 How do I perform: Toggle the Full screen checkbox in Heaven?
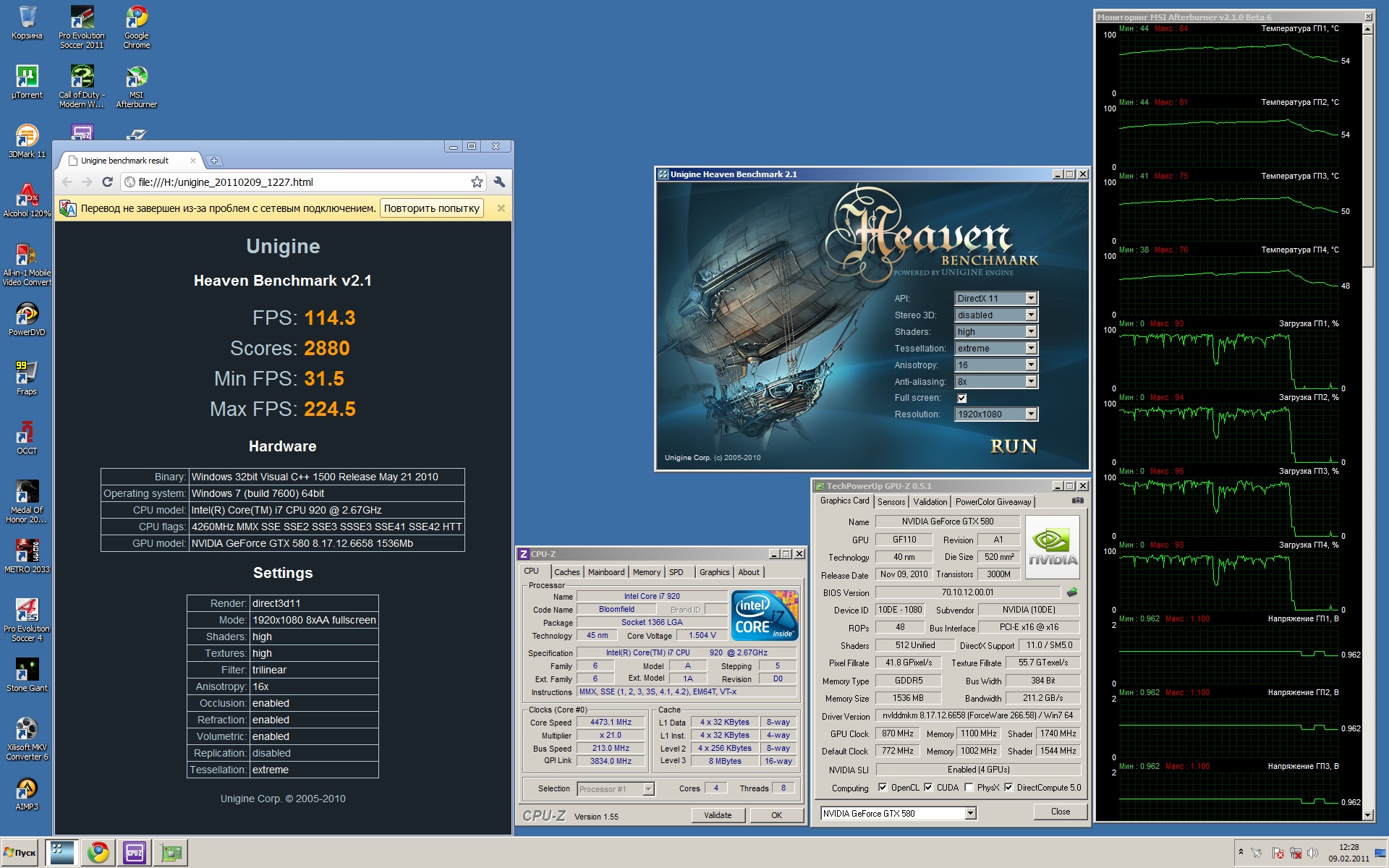click(961, 398)
